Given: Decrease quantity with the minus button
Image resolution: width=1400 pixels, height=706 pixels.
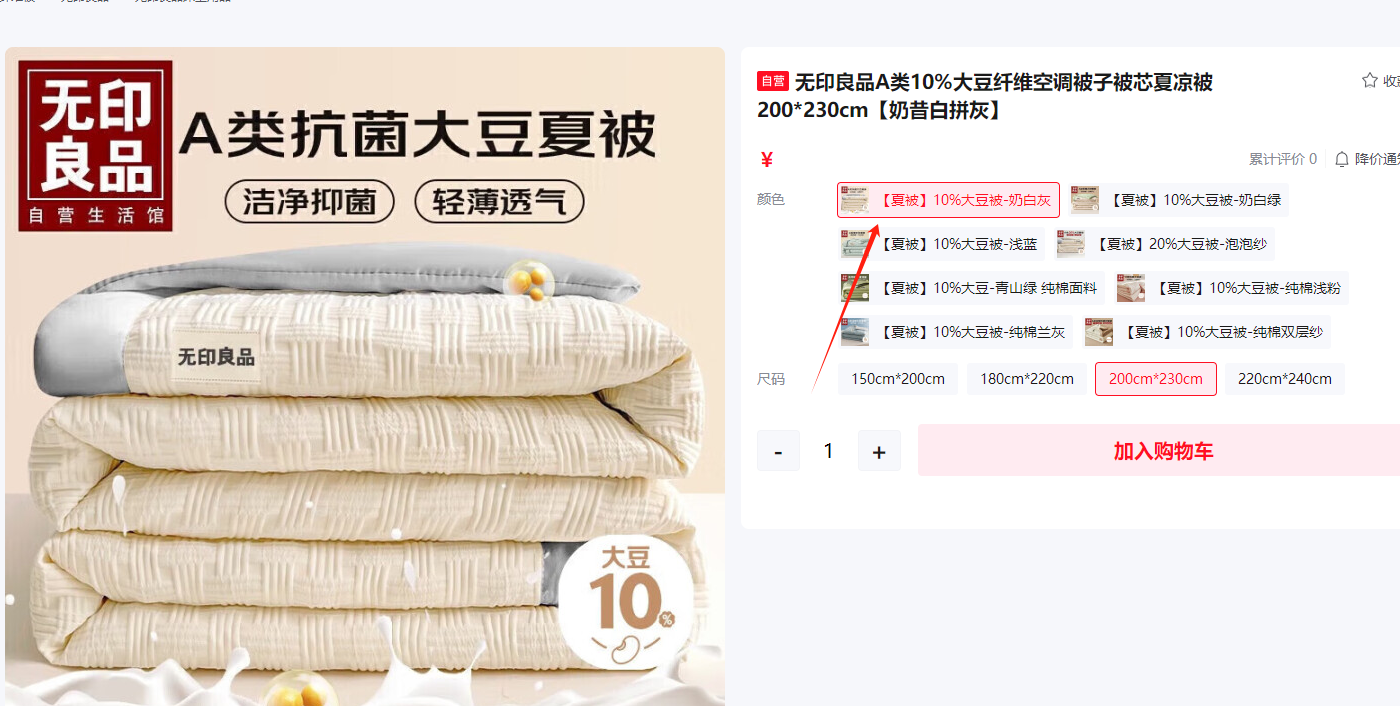Looking at the screenshot, I should [778, 451].
